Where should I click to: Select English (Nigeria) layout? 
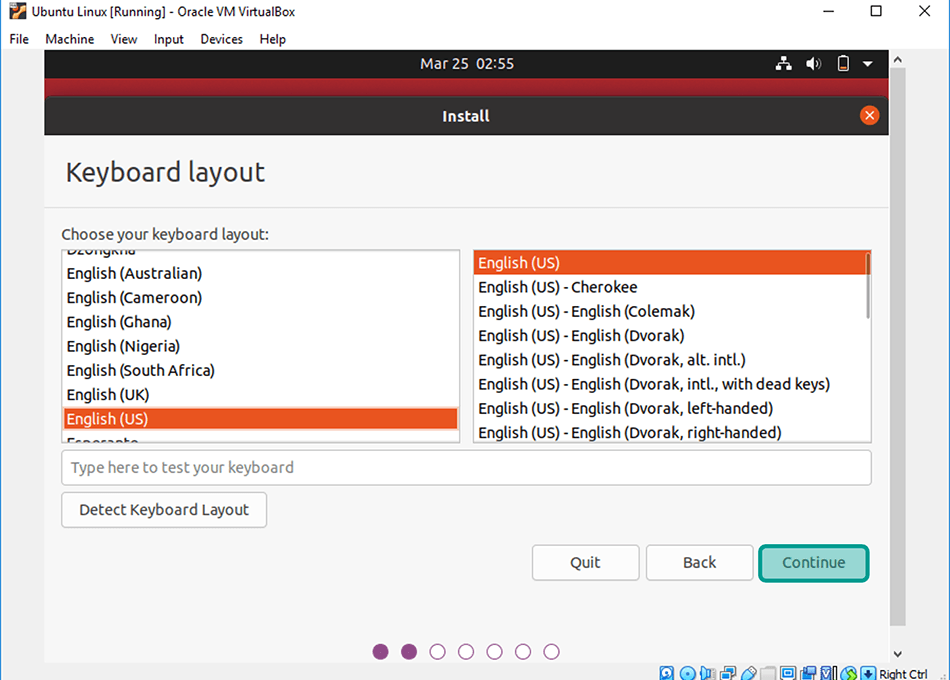coord(261,346)
